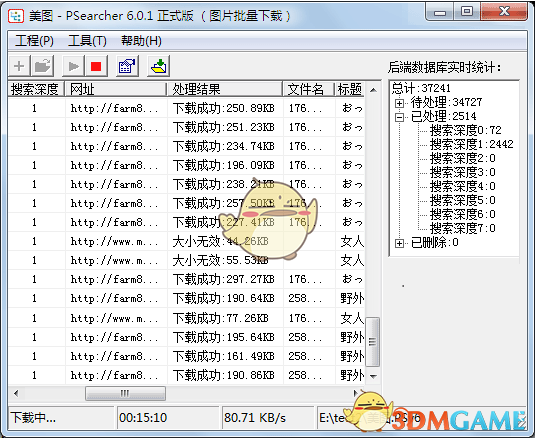Click the download folder icon with green arrow
Viewport: 536px width, 439px height.
(159, 66)
